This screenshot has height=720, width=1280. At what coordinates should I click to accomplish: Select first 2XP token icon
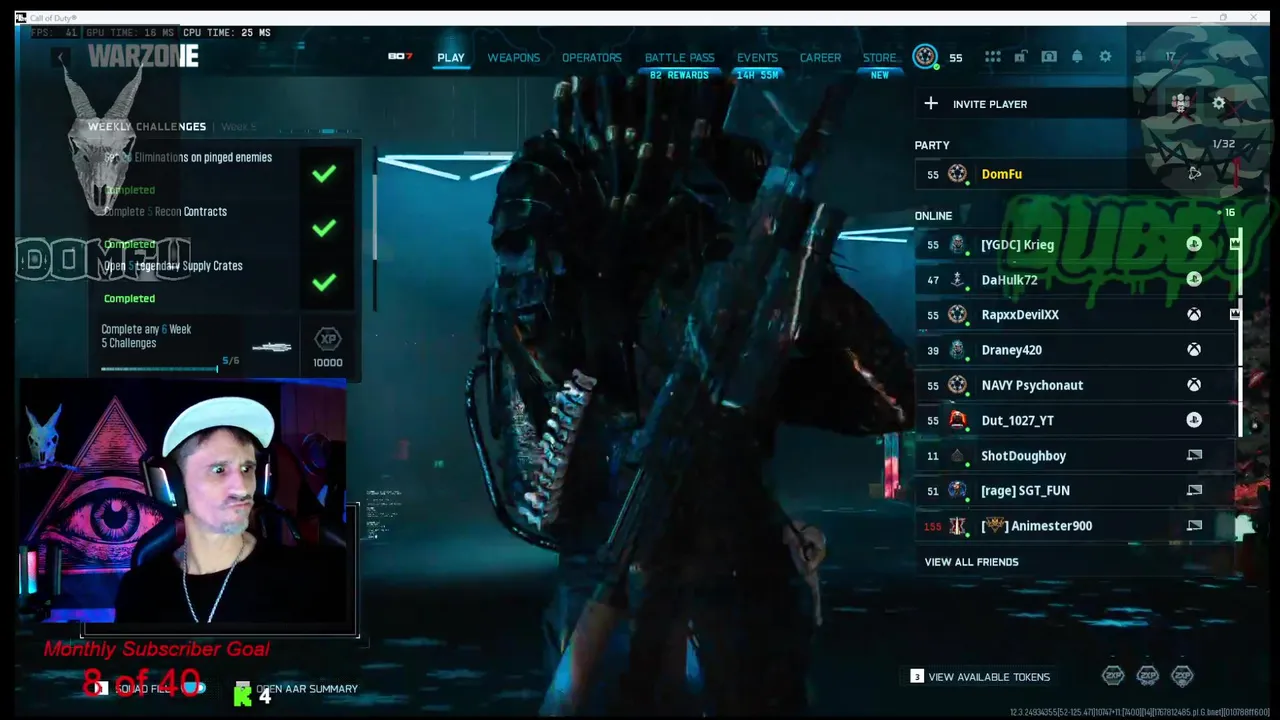[1113, 676]
